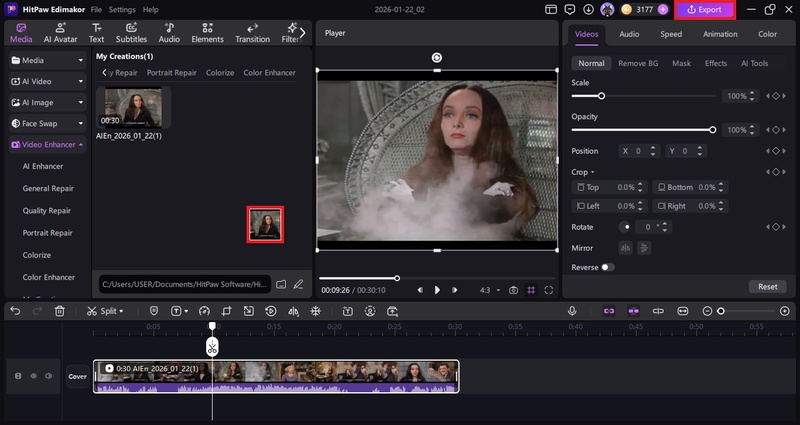Undo the last edit in timeline toolbar
This screenshot has height=425, width=800.
tap(15, 311)
